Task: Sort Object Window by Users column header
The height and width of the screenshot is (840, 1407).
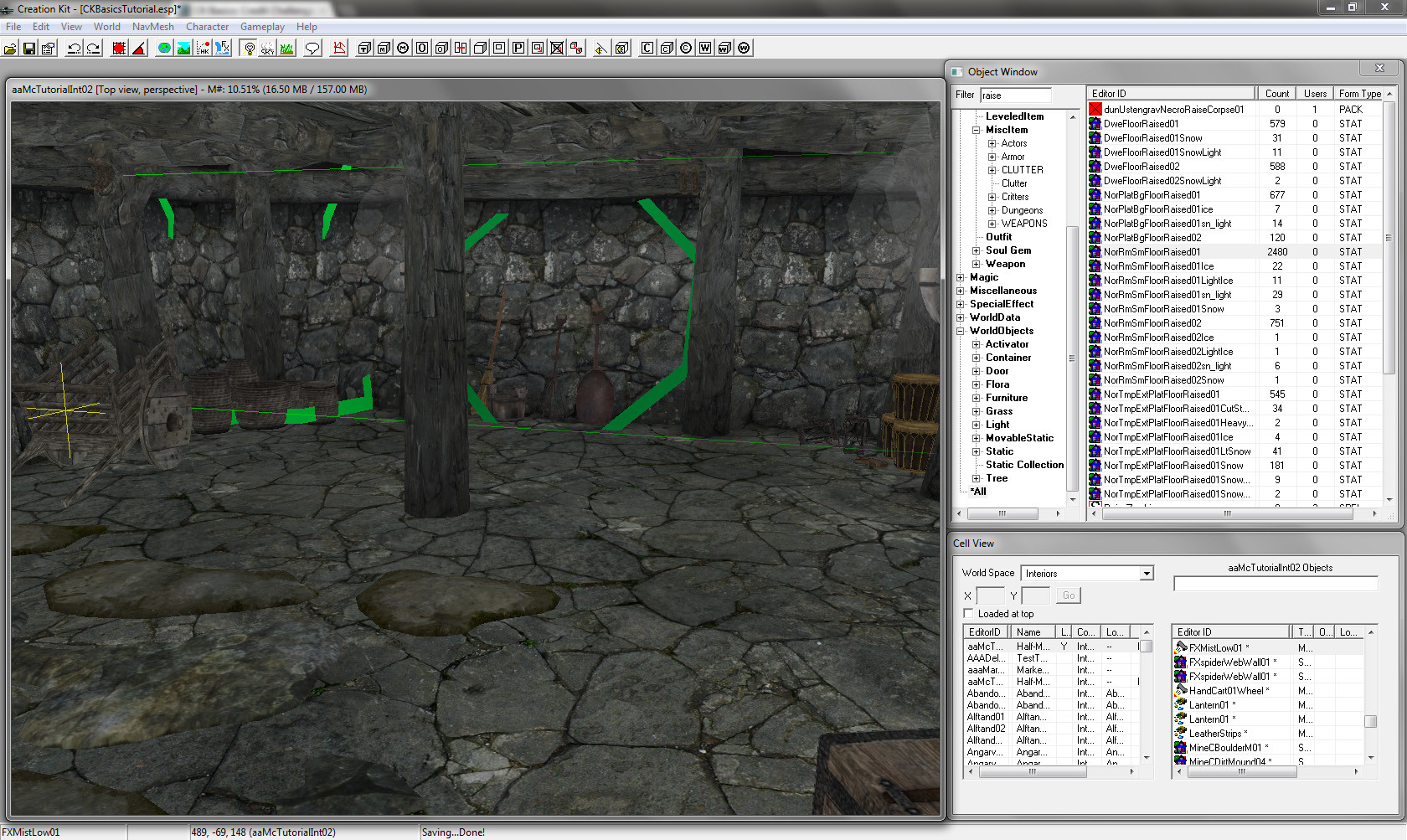Action: 1315,94
